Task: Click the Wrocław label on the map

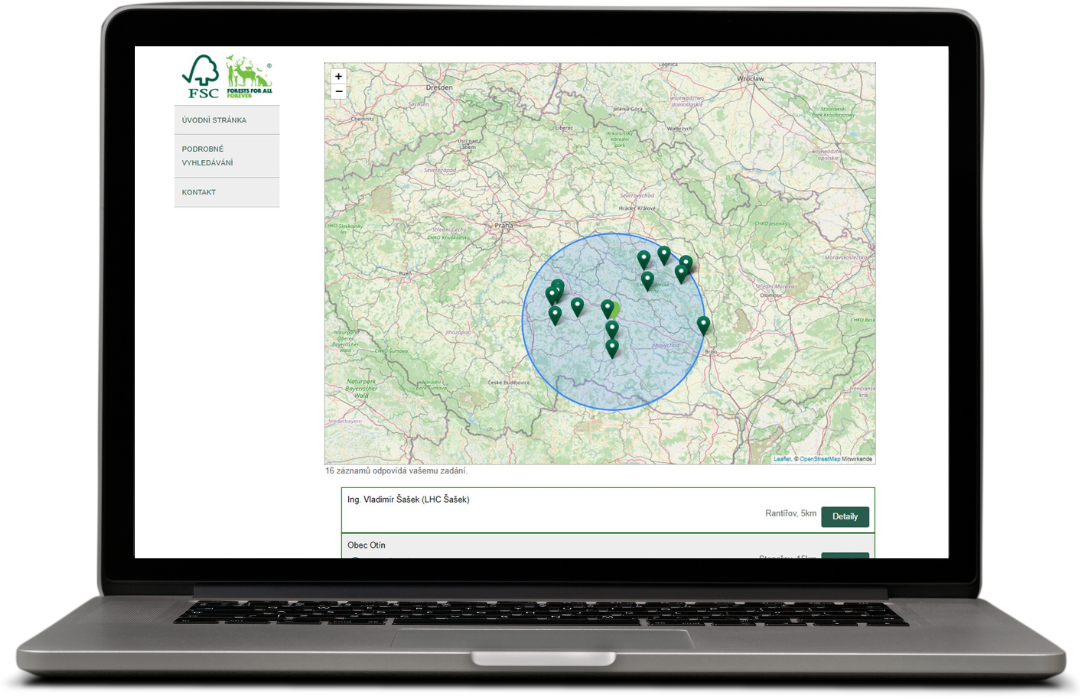Action: (750, 79)
